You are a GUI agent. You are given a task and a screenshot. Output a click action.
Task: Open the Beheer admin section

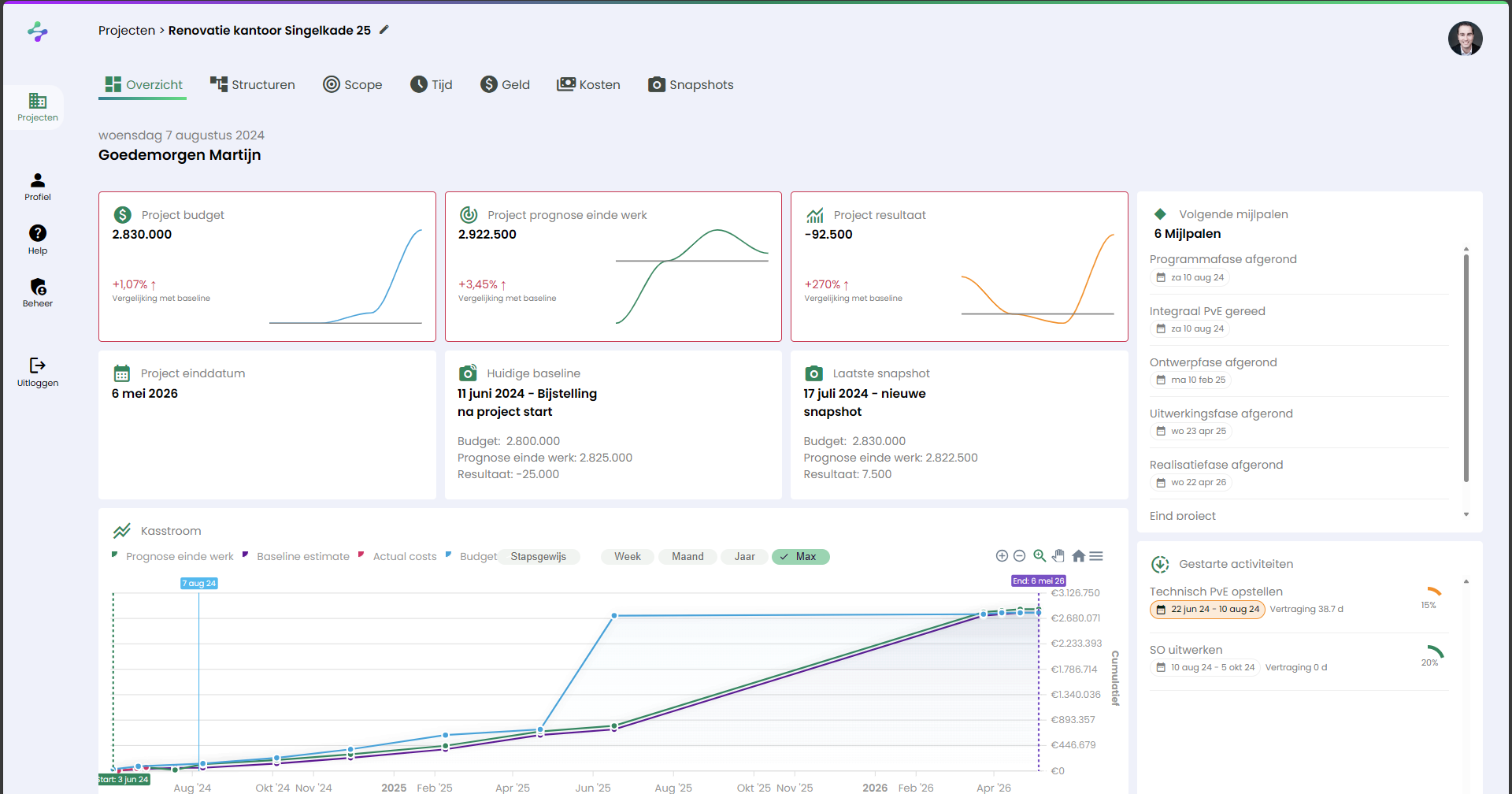pyautogui.click(x=38, y=293)
